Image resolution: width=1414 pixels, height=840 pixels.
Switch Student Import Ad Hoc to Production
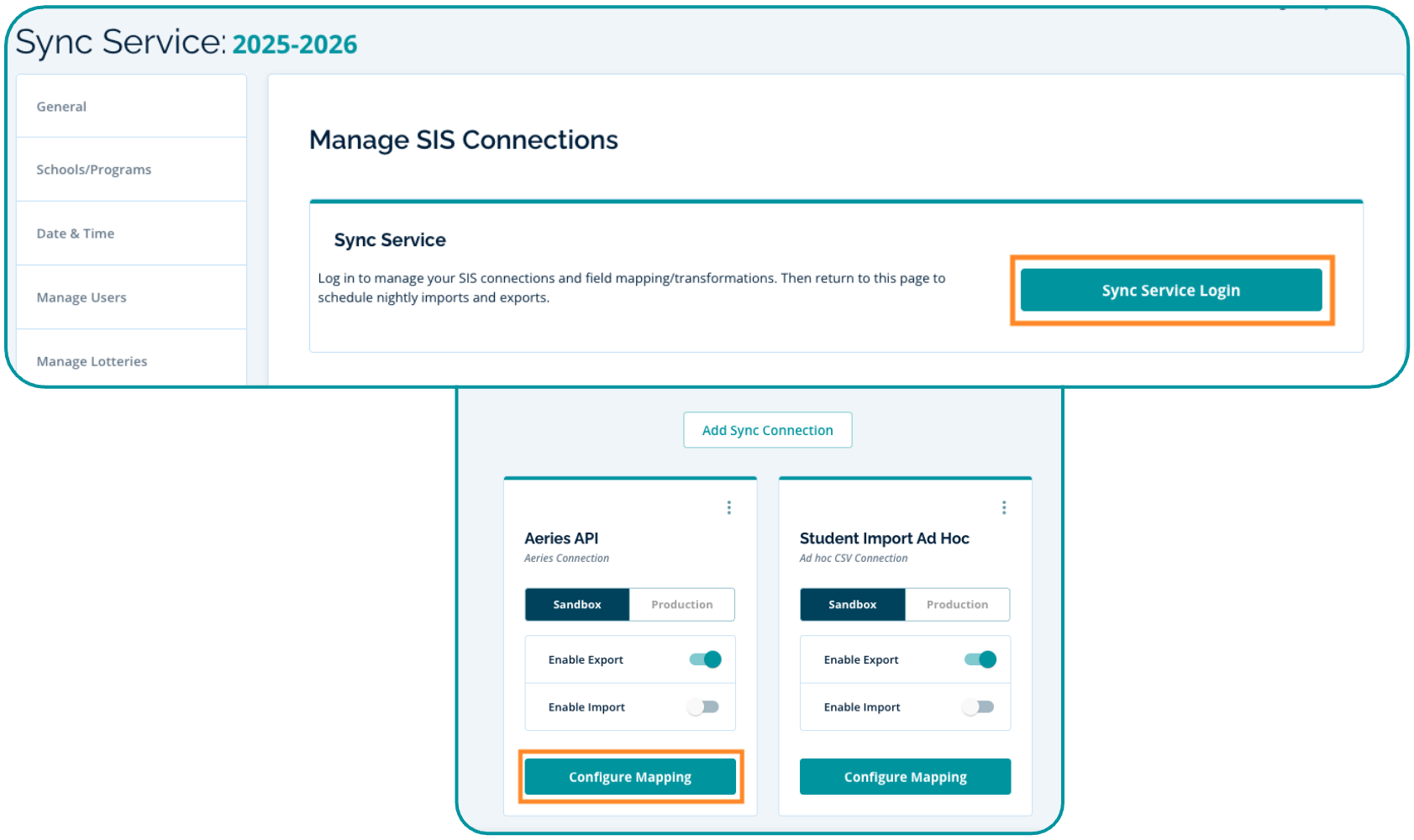pyautogui.click(x=957, y=605)
